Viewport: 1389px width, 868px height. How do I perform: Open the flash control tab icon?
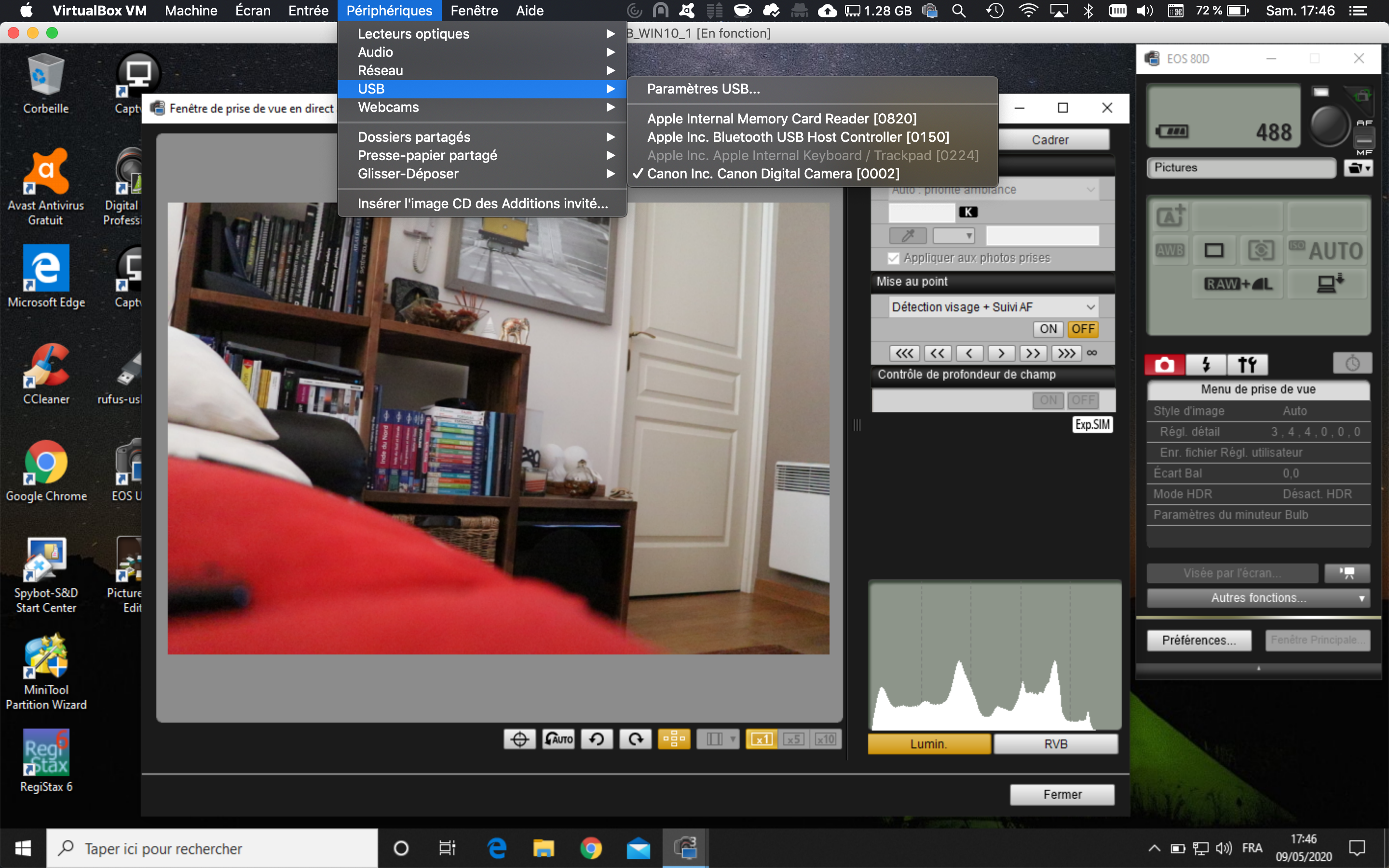tap(1206, 365)
